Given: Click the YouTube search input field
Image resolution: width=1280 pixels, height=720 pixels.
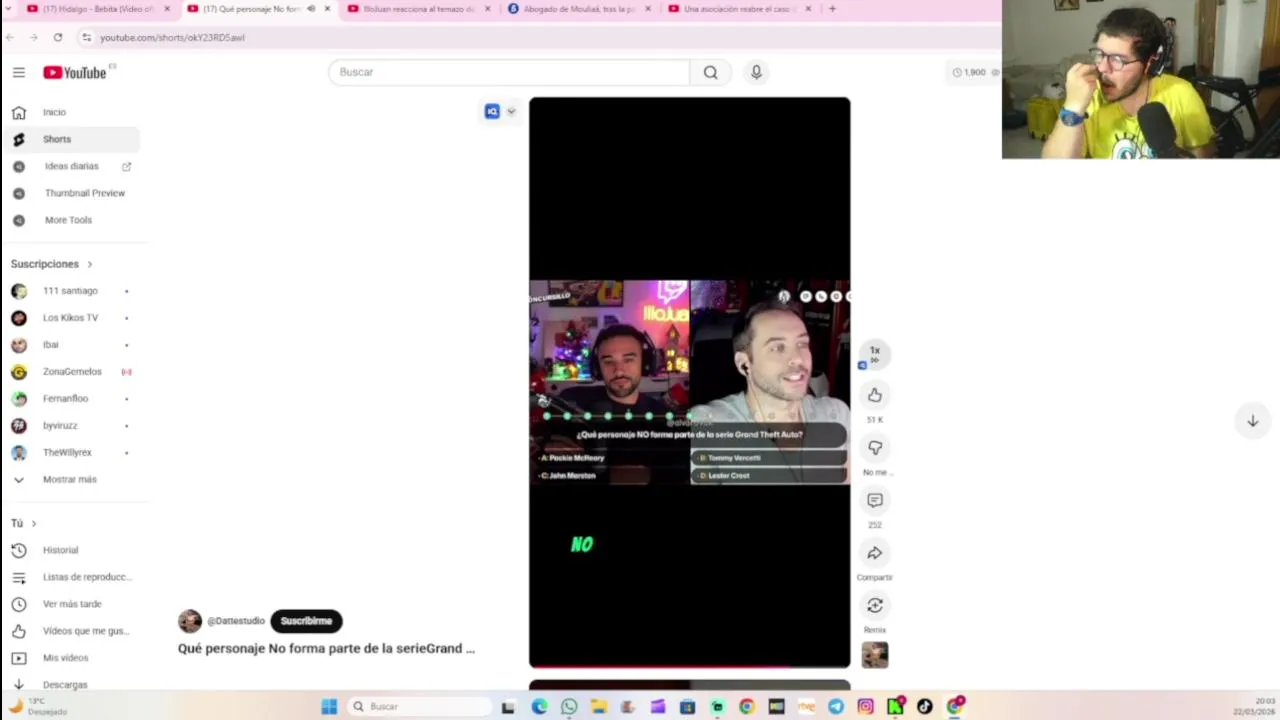Looking at the screenshot, I should point(509,72).
